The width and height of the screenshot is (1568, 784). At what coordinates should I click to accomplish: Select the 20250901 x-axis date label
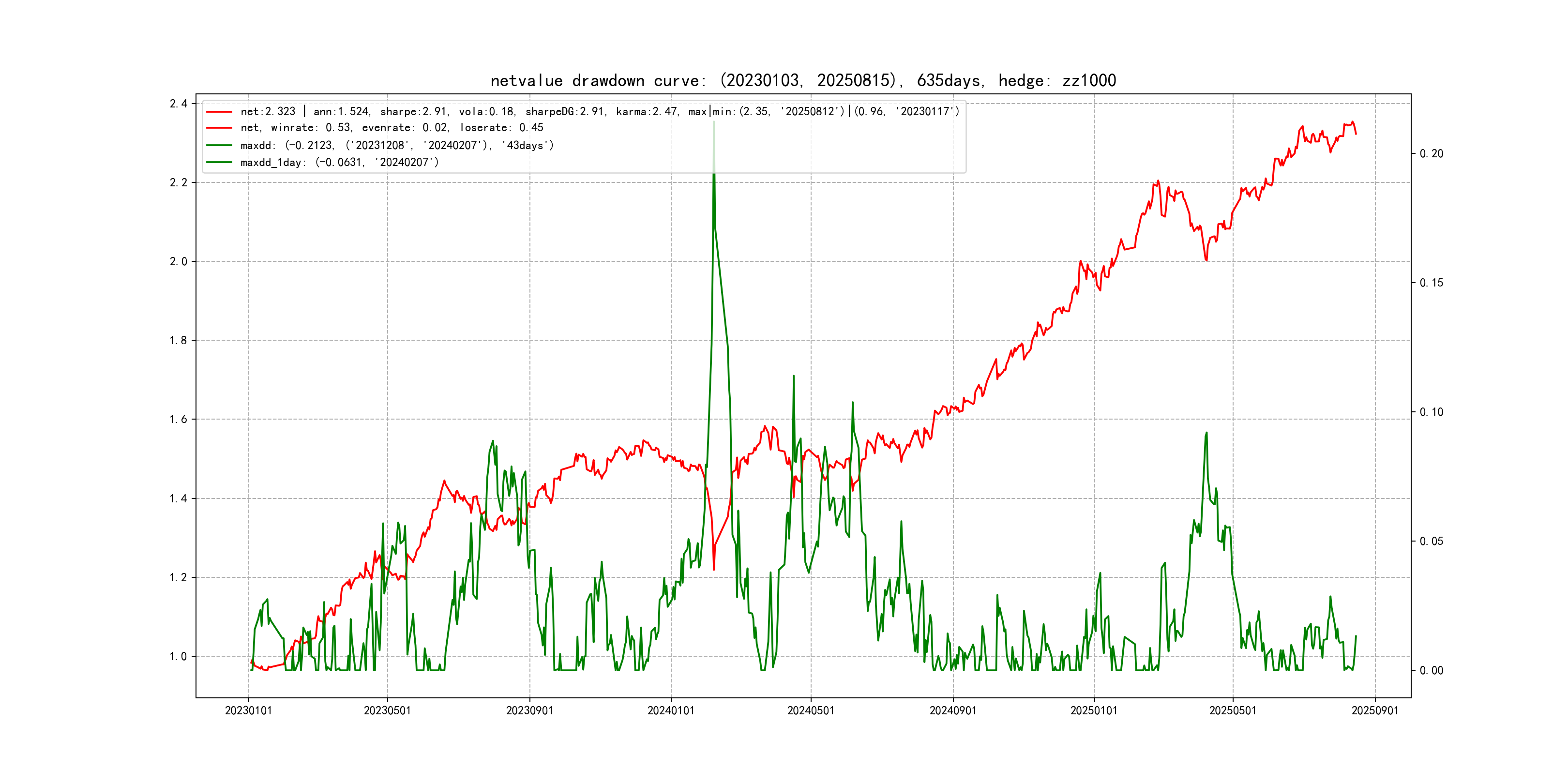pyautogui.click(x=1375, y=710)
